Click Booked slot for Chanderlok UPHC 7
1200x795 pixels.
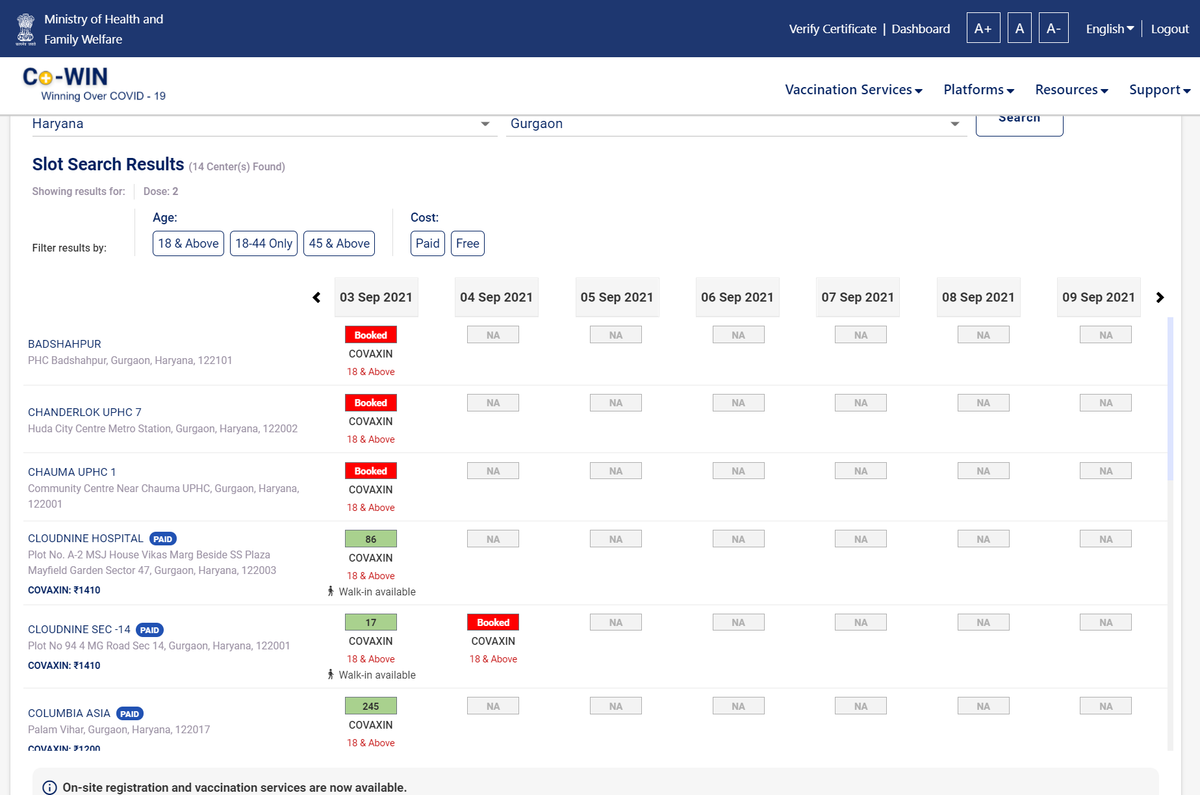click(371, 403)
